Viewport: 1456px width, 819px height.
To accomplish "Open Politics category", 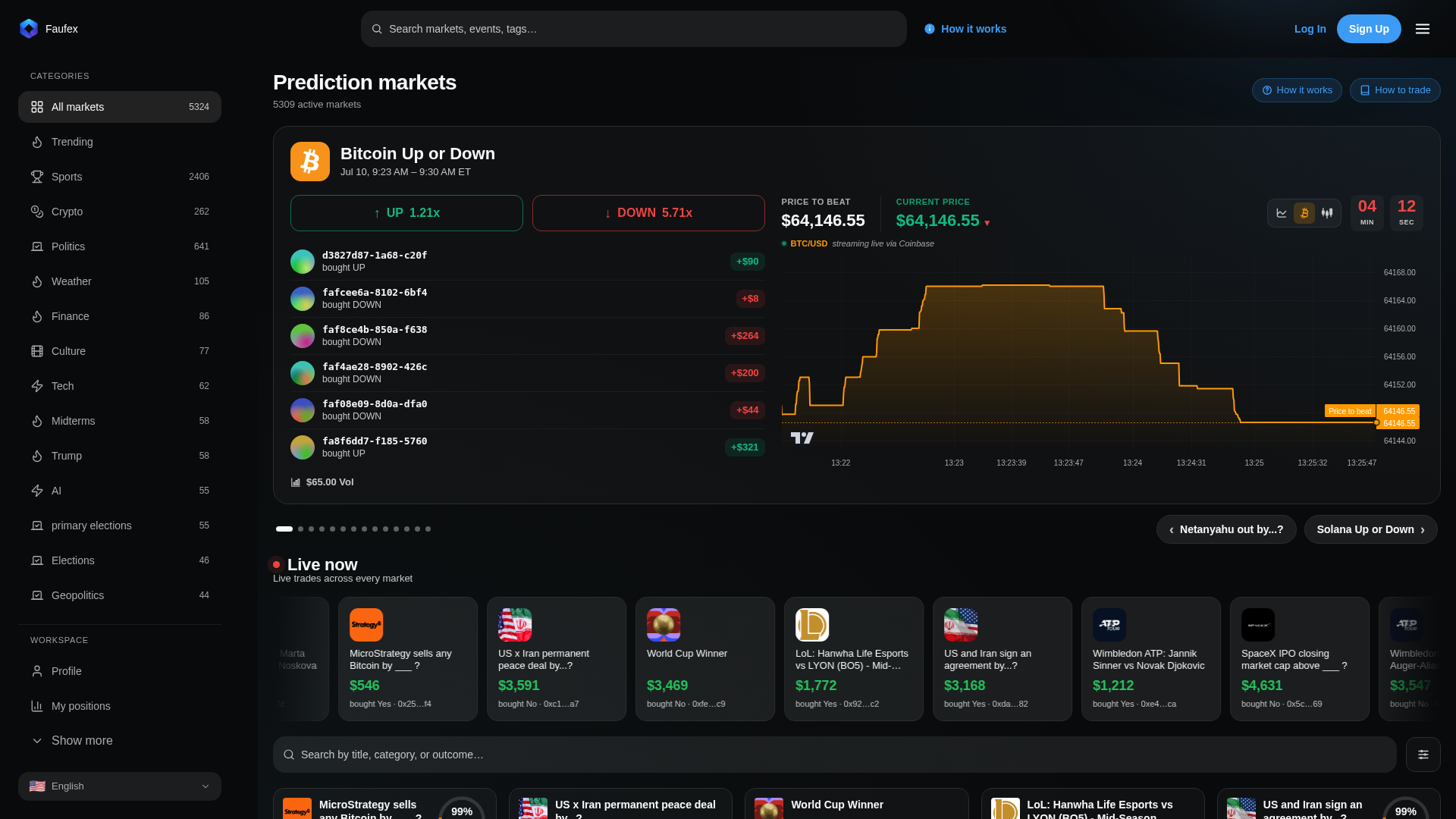I will click(x=120, y=246).
